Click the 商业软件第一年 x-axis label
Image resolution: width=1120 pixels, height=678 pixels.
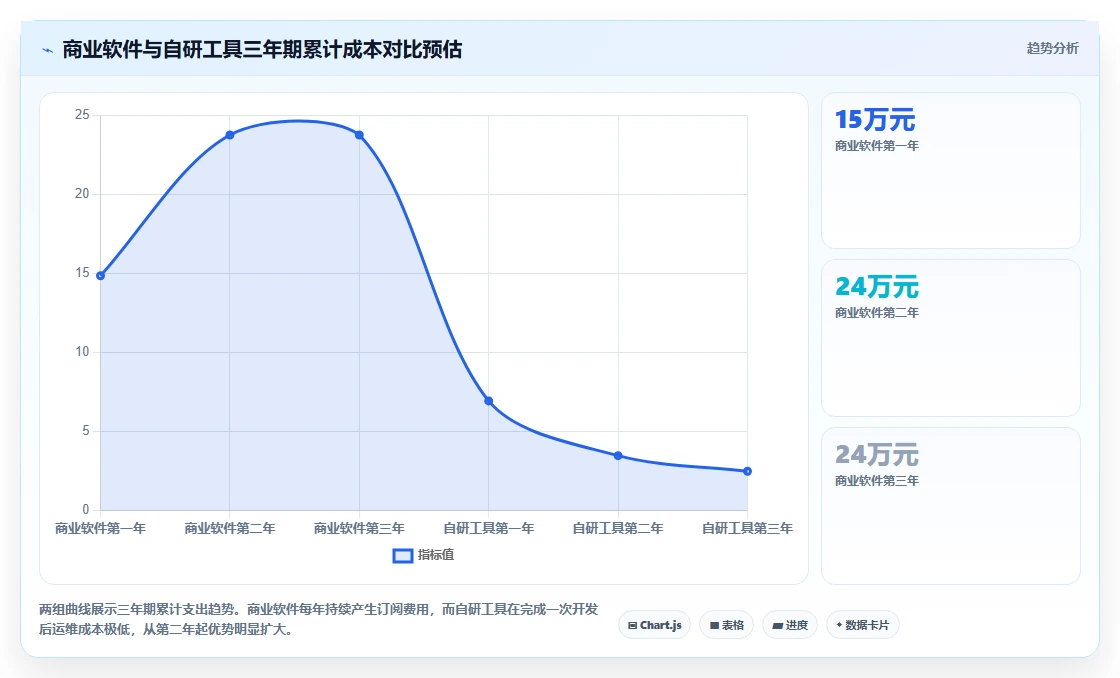click(101, 529)
